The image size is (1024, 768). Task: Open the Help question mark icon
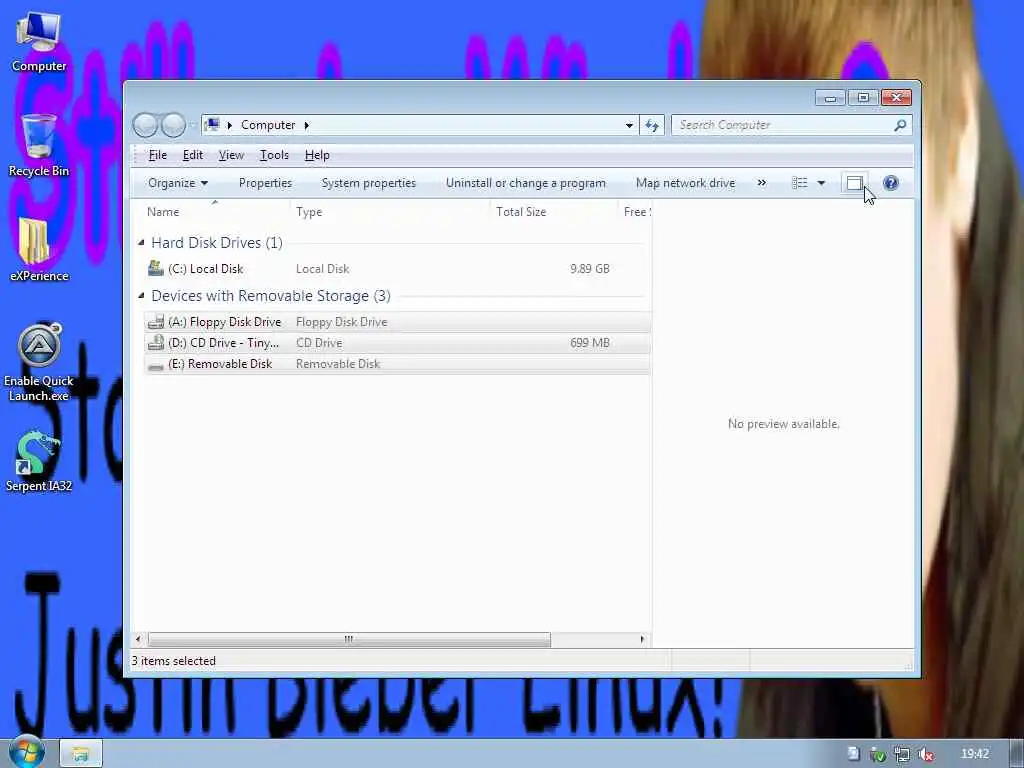[890, 183]
